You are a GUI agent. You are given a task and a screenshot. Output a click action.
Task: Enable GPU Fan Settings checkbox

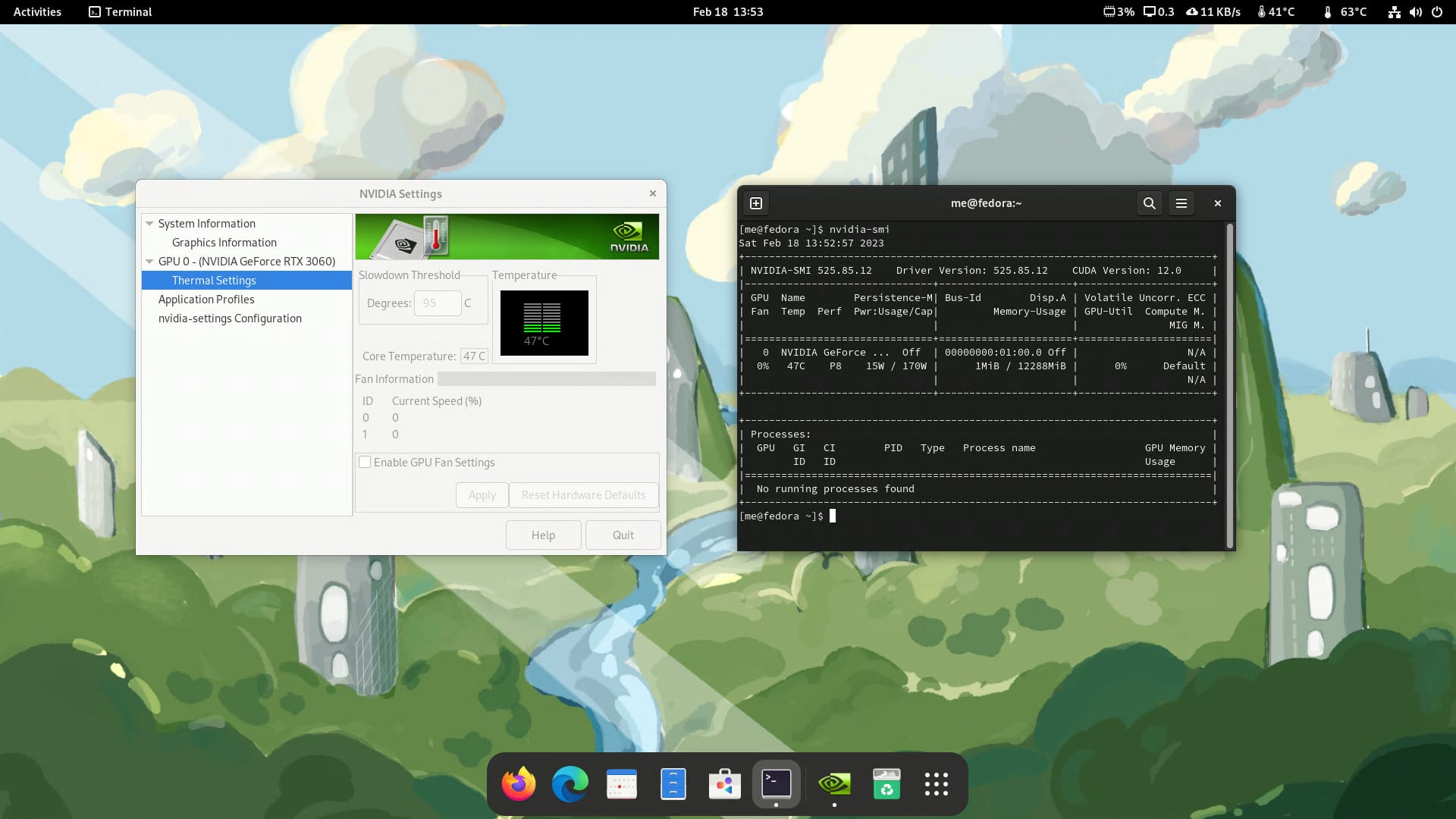click(365, 462)
